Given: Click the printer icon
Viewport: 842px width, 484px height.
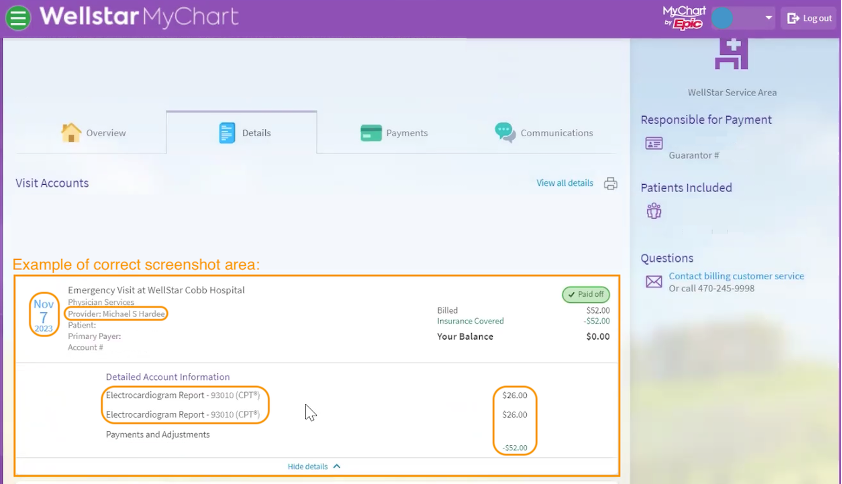Looking at the screenshot, I should [611, 184].
